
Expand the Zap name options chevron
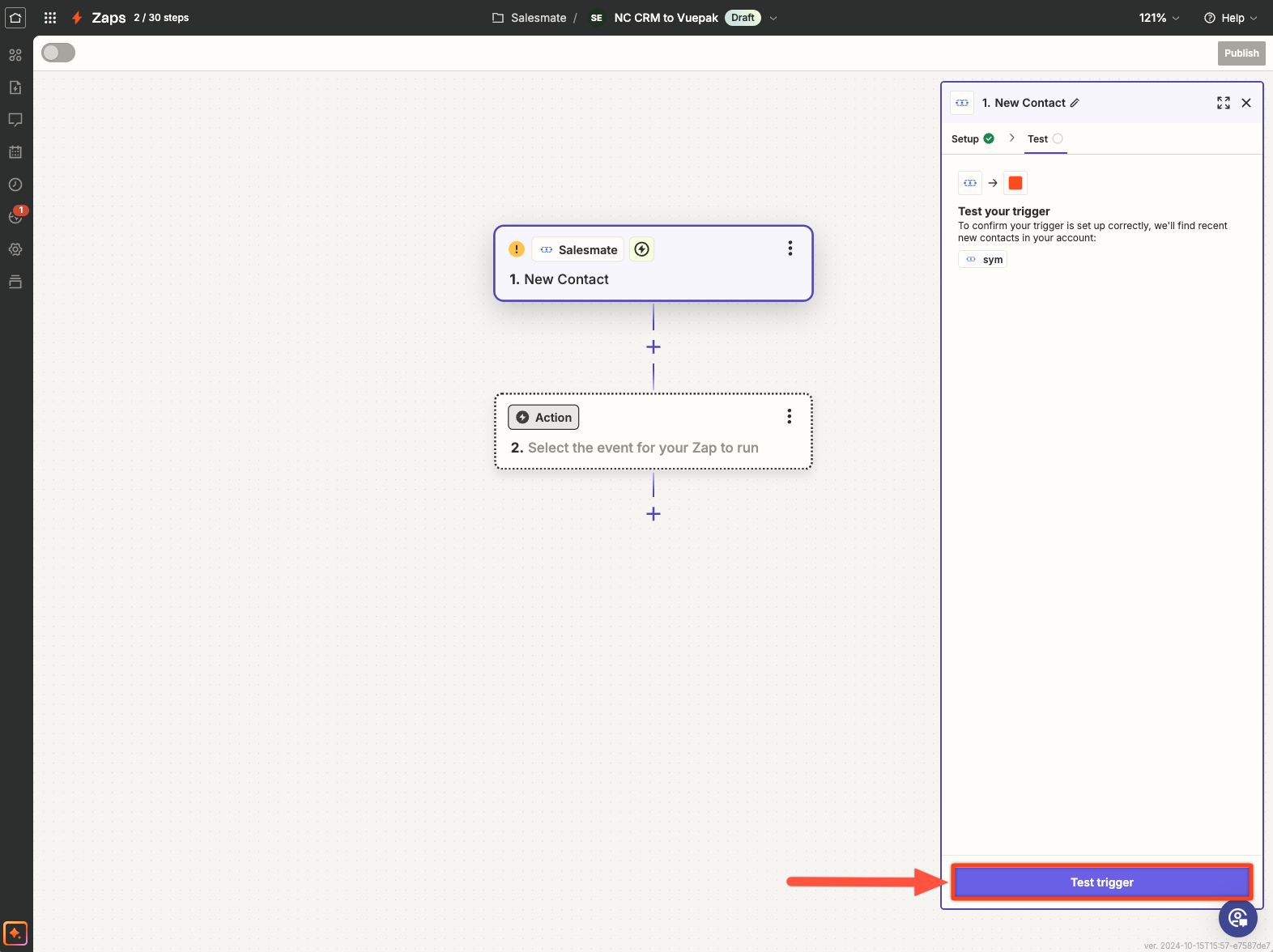773,18
